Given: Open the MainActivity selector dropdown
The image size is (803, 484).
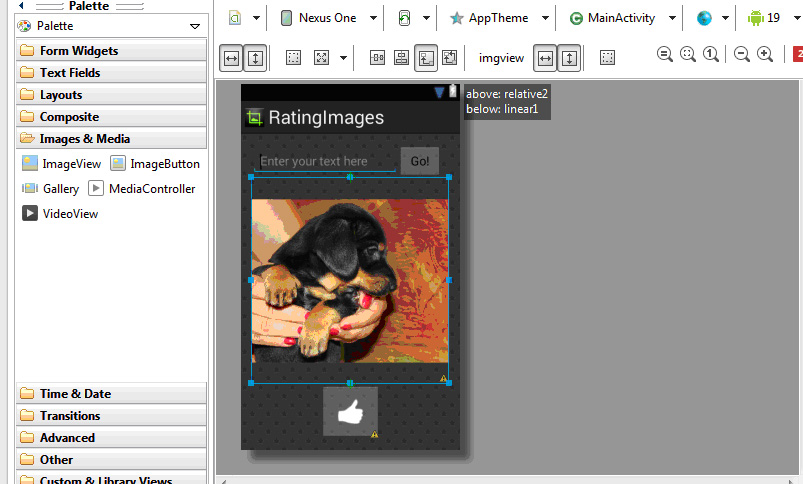Looking at the screenshot, I should [622, 18].
